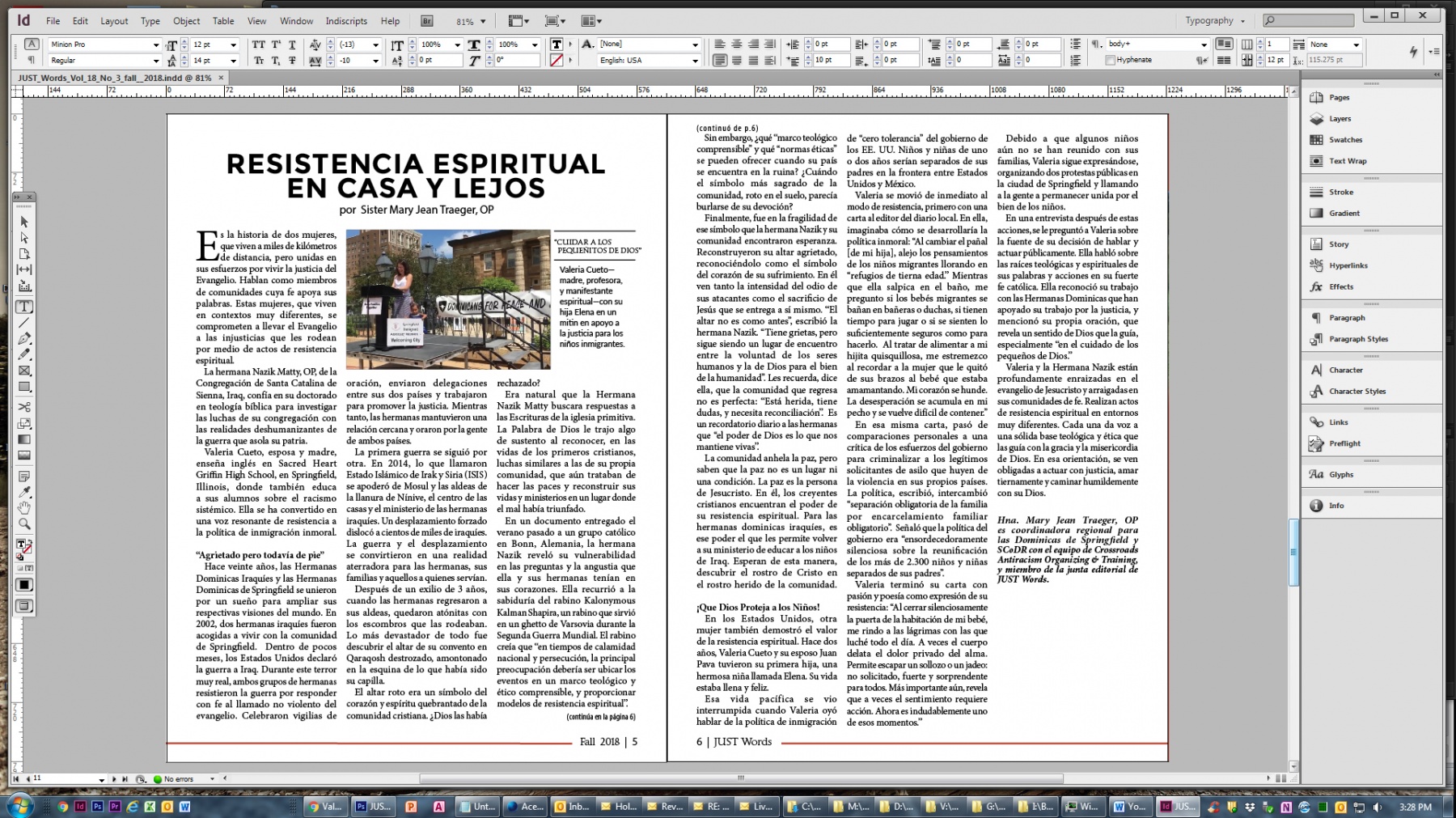Apply Underline formatting
Viewport: 1456px width, 818px height.
292,45
